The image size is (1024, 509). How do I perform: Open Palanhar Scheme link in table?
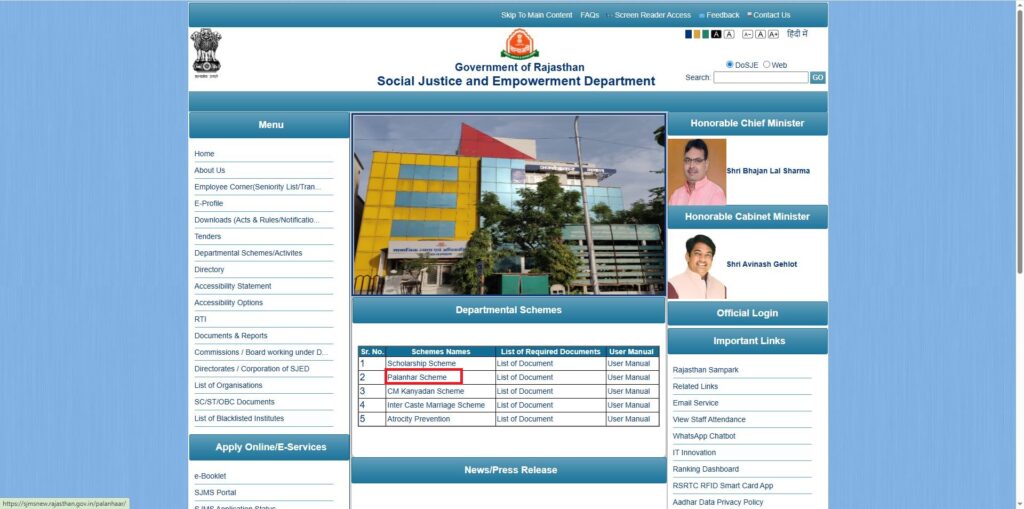pyautogui.click(x=417, y=377)
